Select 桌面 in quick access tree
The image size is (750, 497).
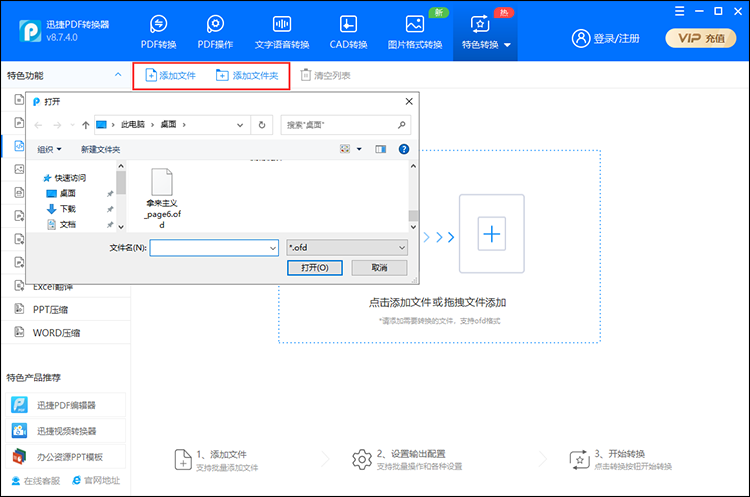point(61,193)
